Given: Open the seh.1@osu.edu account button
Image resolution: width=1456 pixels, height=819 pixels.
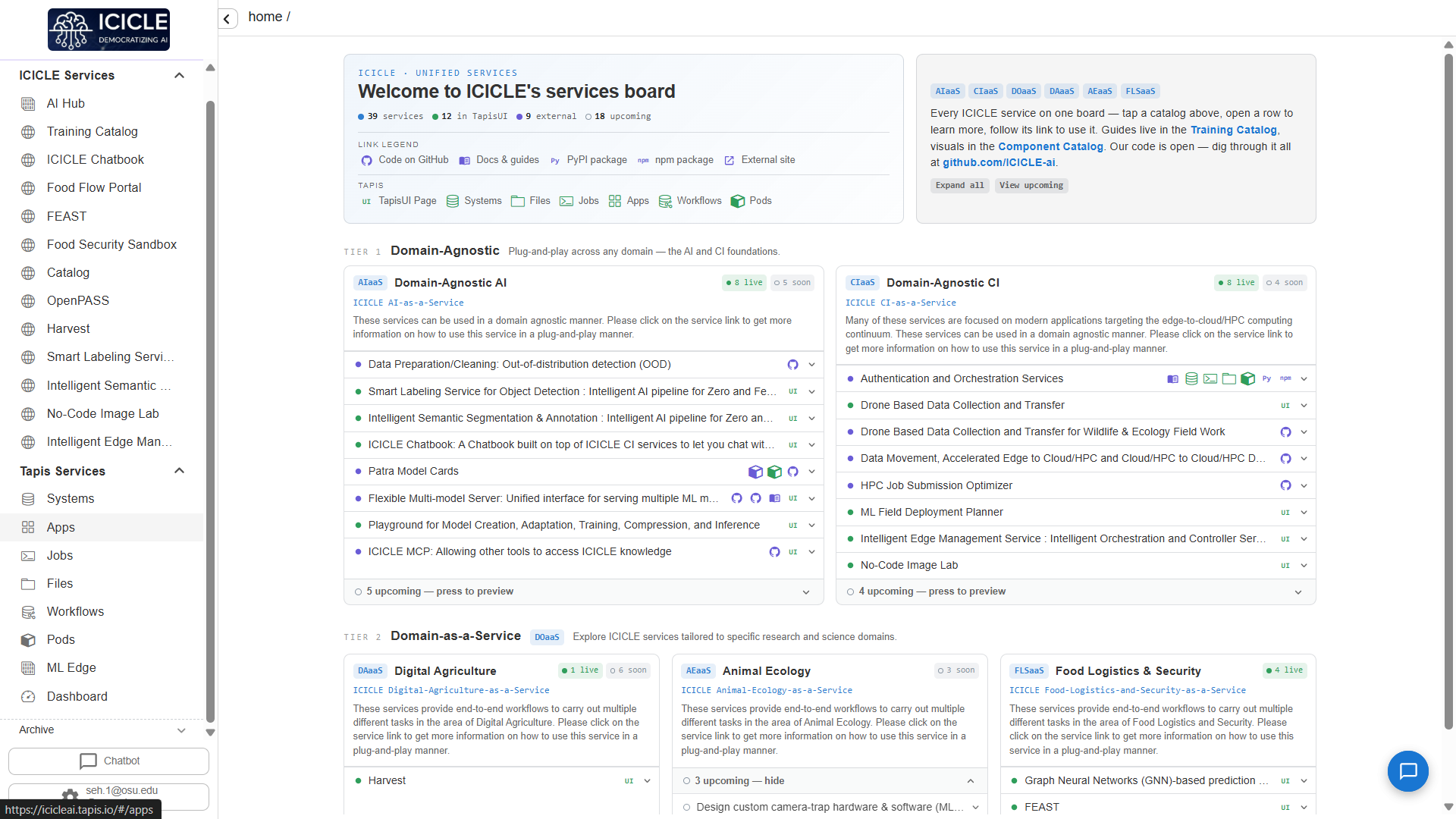Looking at the screenshot, I should (x=108, y=797).
